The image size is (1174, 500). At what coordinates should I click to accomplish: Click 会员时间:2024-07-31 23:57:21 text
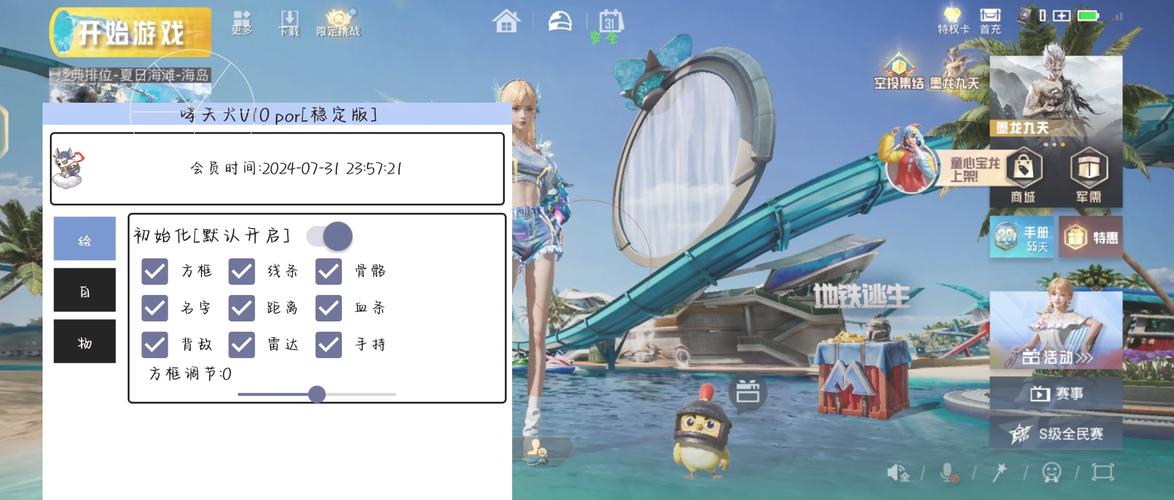pos(296,168)
